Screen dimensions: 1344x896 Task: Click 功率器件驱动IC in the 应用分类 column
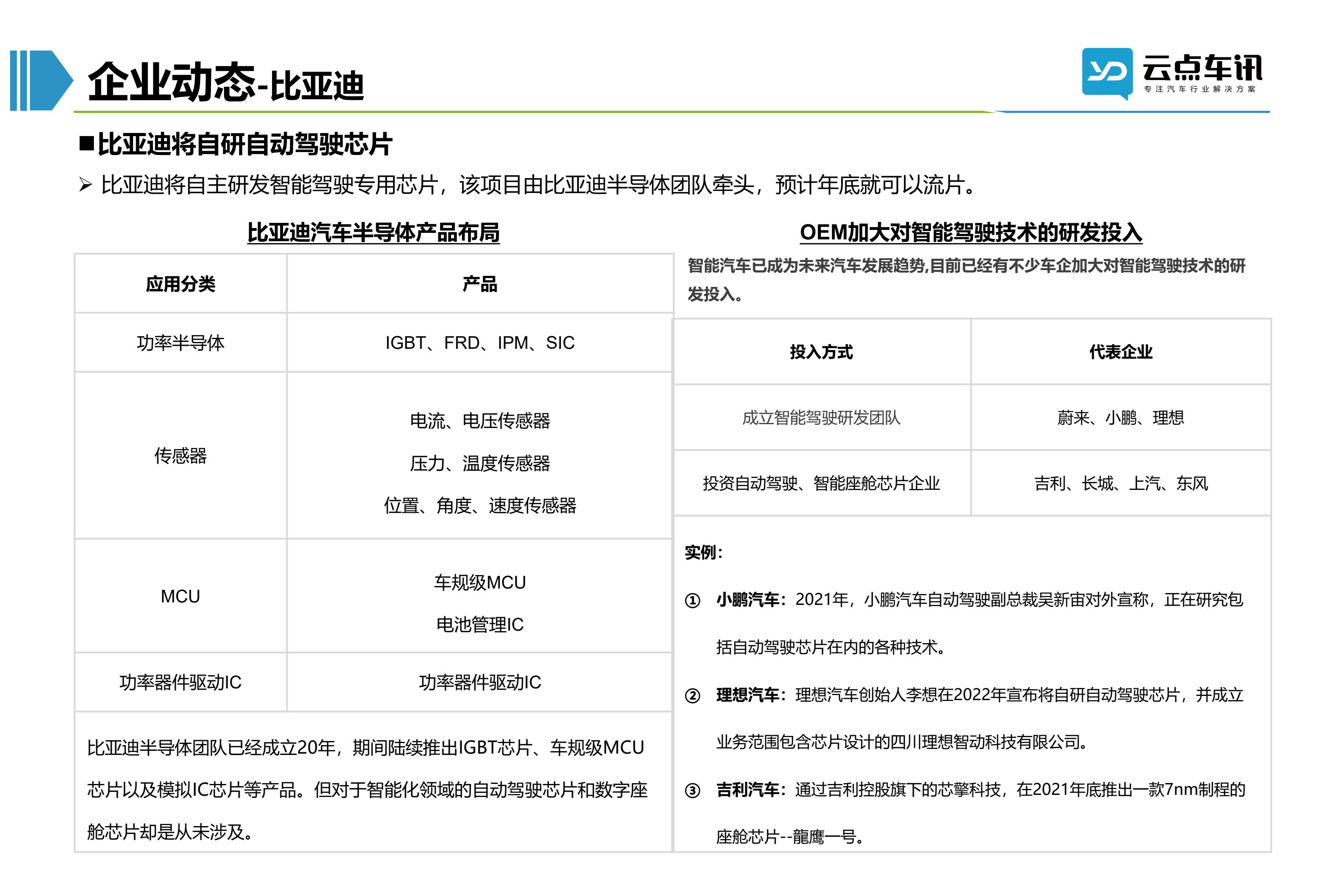pos(181,682)
